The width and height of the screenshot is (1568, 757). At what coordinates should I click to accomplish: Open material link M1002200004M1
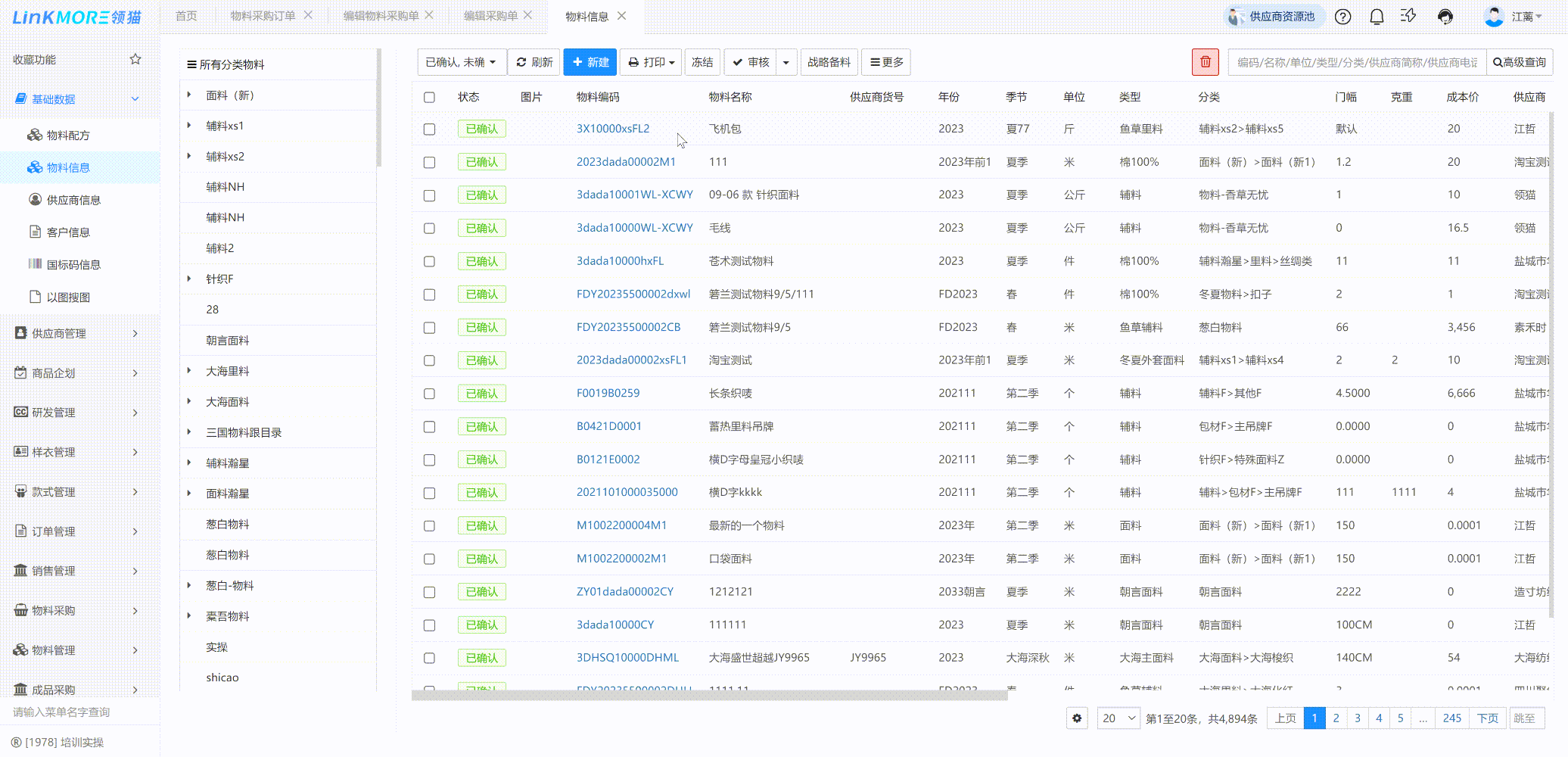tap(621, 525)
